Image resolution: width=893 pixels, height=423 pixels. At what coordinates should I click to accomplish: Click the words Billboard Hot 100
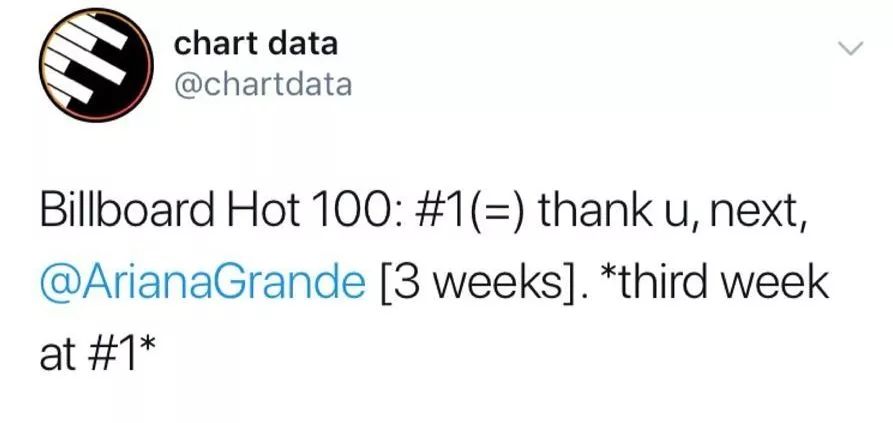pyautogui.click(x=209, y=211)
